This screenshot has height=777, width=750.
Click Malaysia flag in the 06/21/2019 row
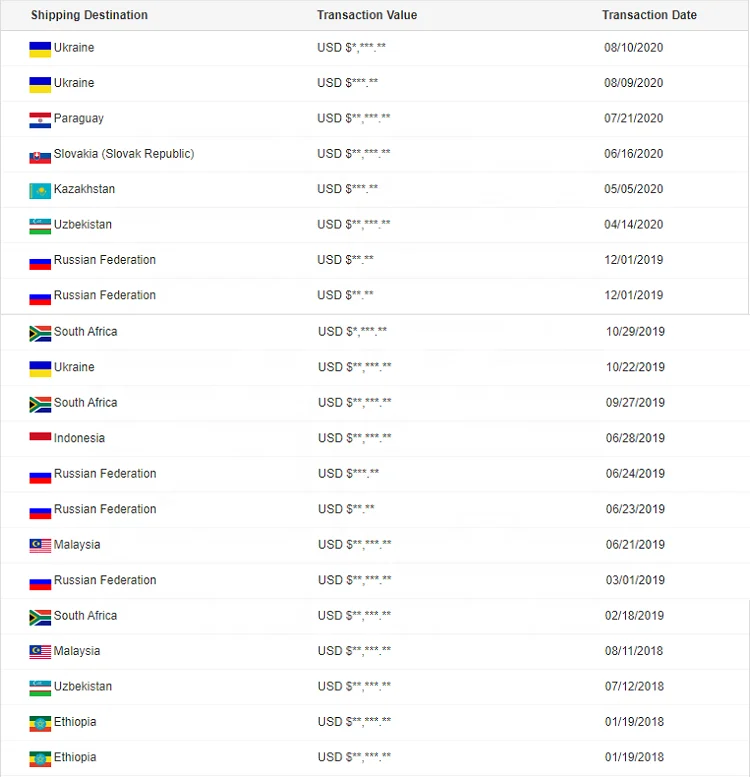(40, 546)
